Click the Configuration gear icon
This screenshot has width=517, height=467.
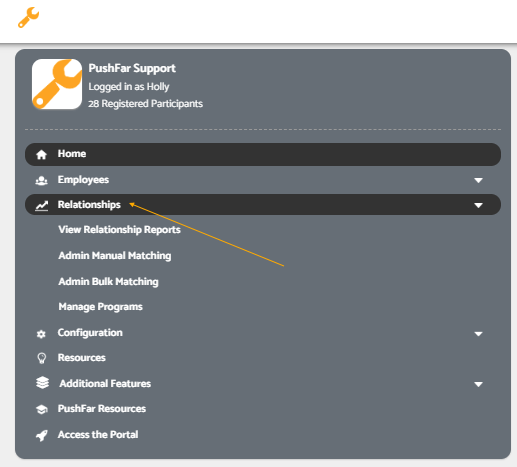pyautogui.click(x=41, y=334)
